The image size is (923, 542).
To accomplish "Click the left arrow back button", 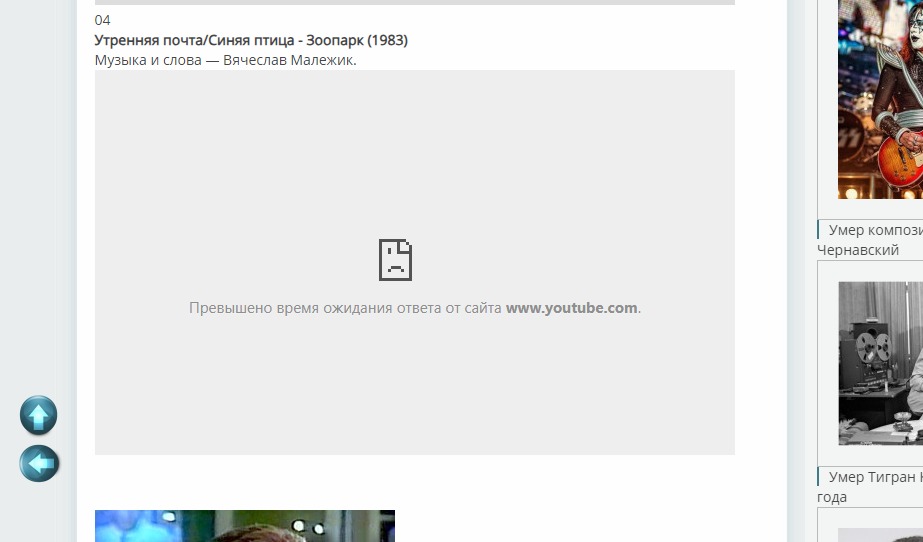I will [39, 463].
